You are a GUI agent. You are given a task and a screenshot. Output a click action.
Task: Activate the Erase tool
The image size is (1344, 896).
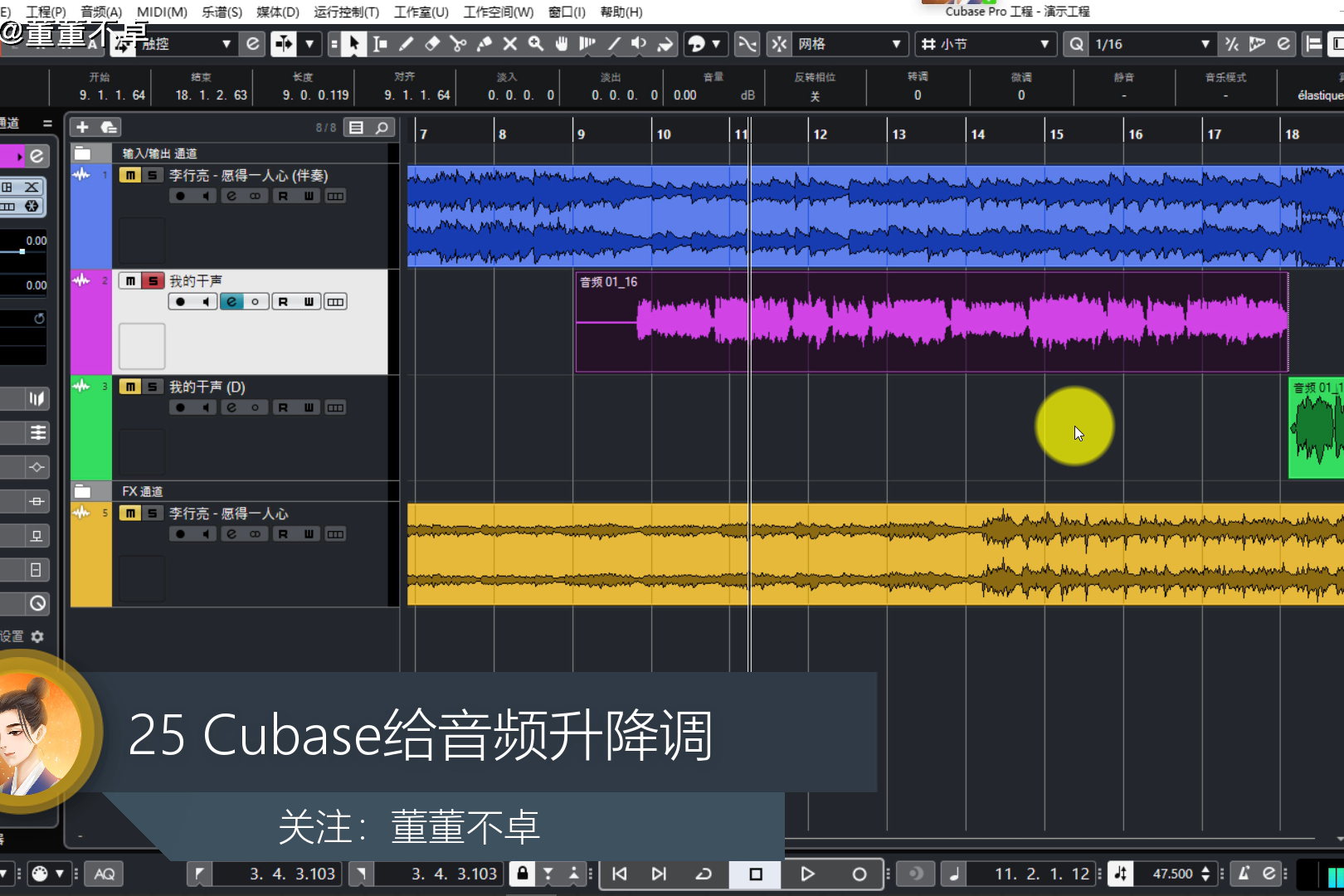431,44
